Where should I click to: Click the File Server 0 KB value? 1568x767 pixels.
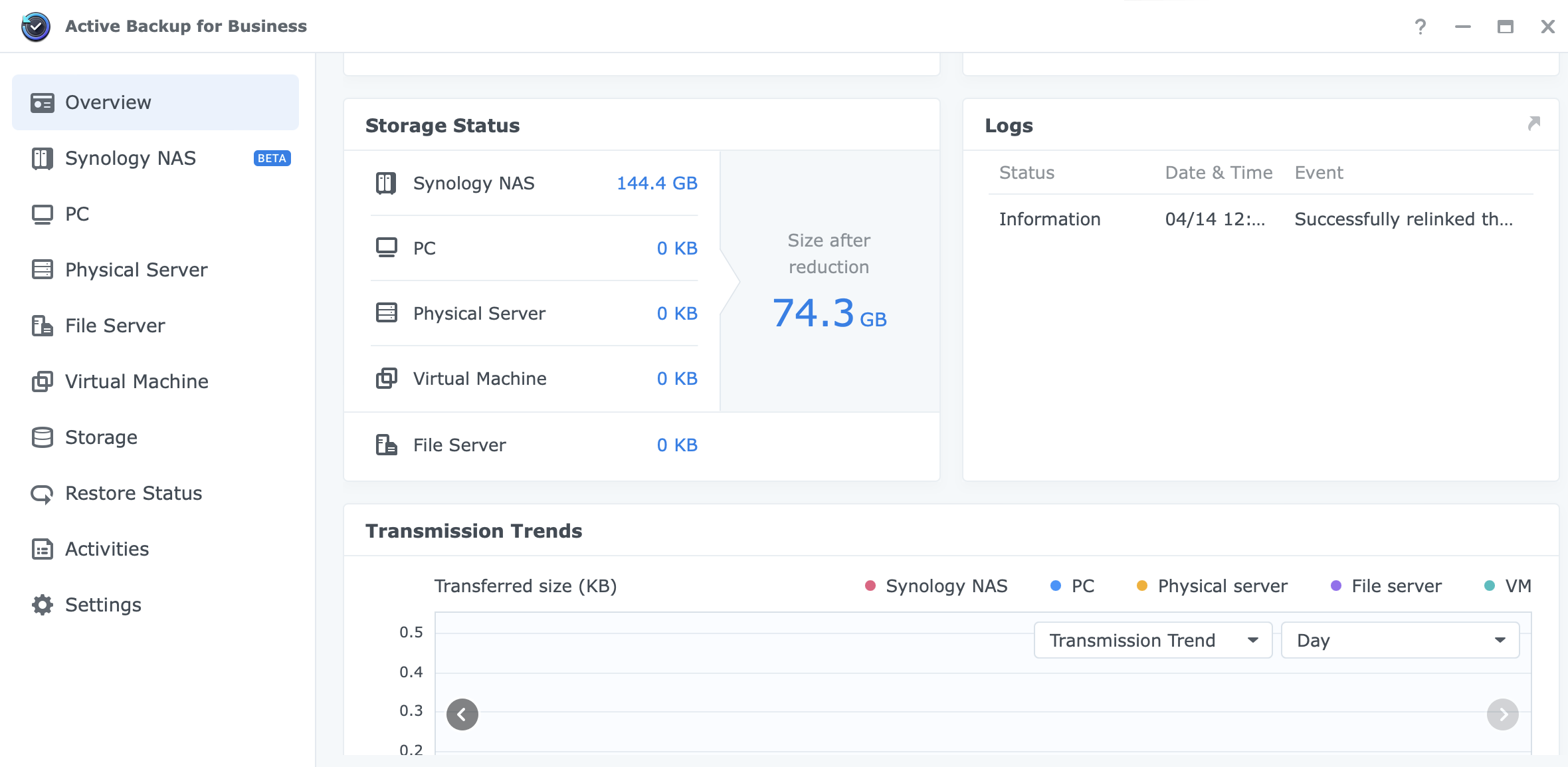point(677,445)
